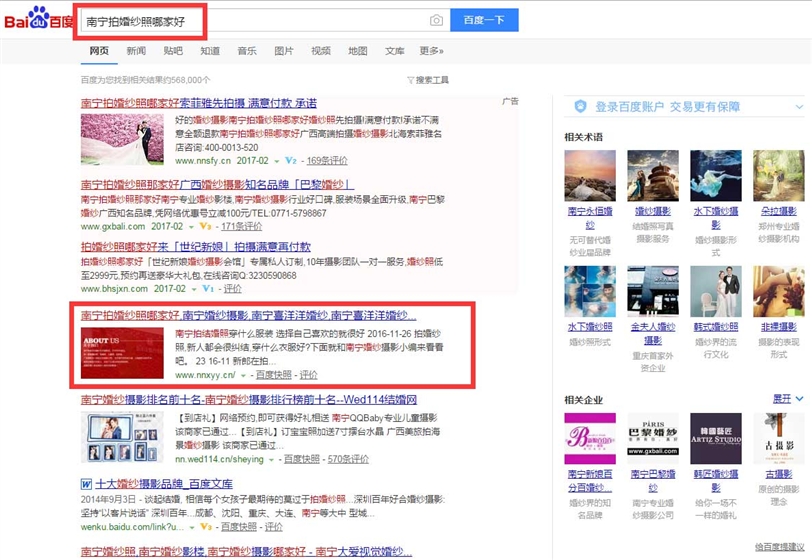Click V3 badge for wenku.baidu.com result
812x560 pixels.
point(206,527)
